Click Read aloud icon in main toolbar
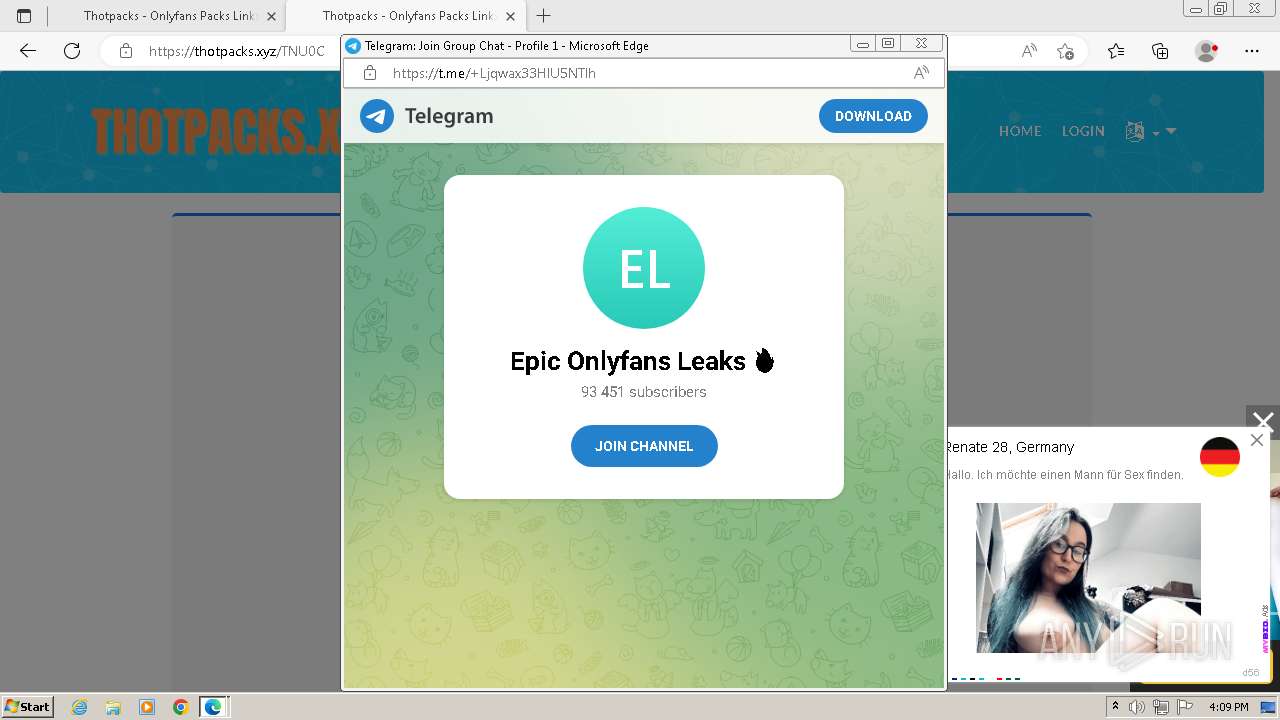The width and height of the screenshot is (1280, 720). [1029, 51]
